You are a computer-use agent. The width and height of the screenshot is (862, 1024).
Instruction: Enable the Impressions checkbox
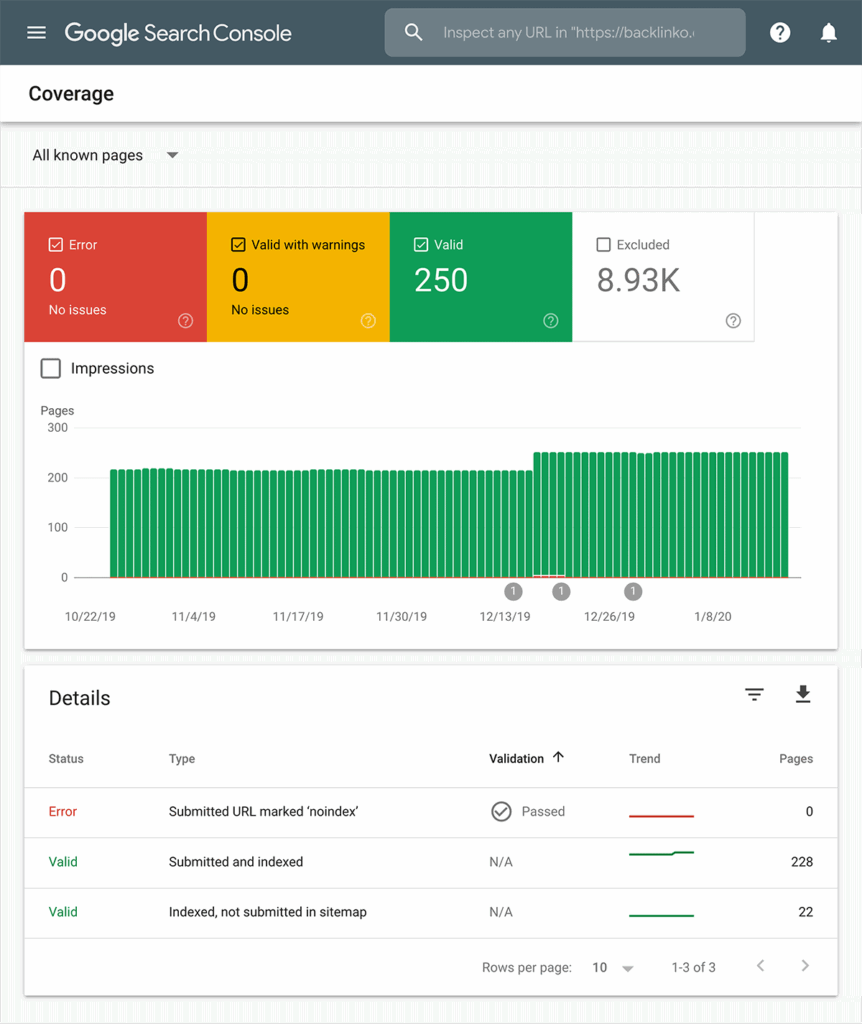50,368
